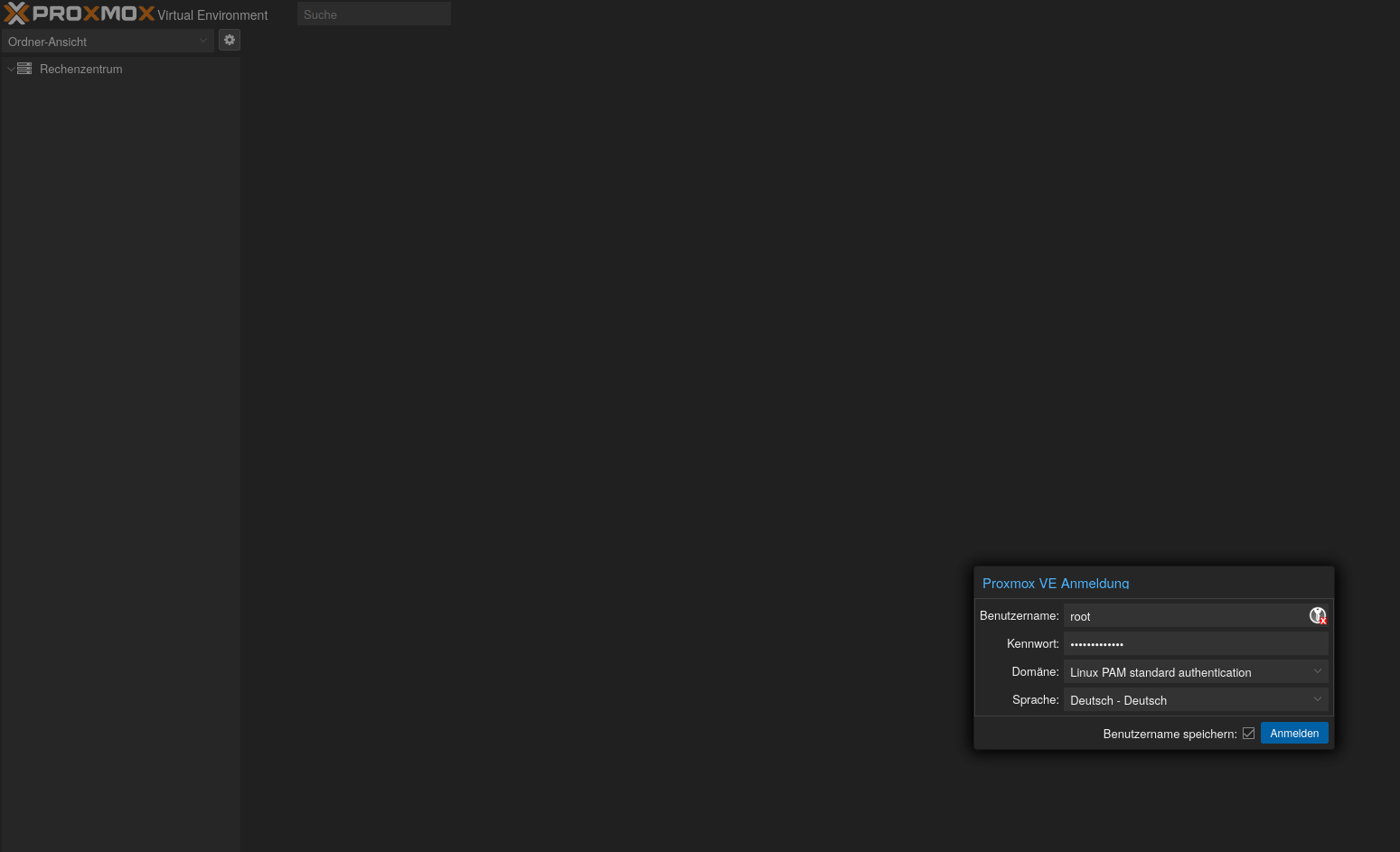Click the Anmelden login button

pos(1294,734)
